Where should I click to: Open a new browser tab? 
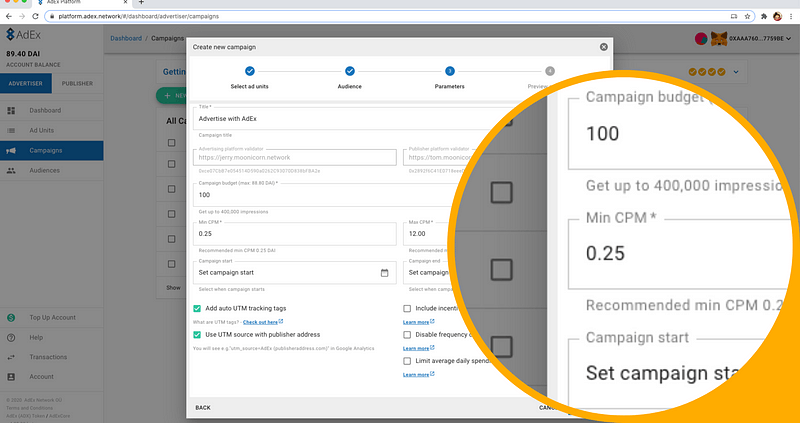(x=141, y=3)
